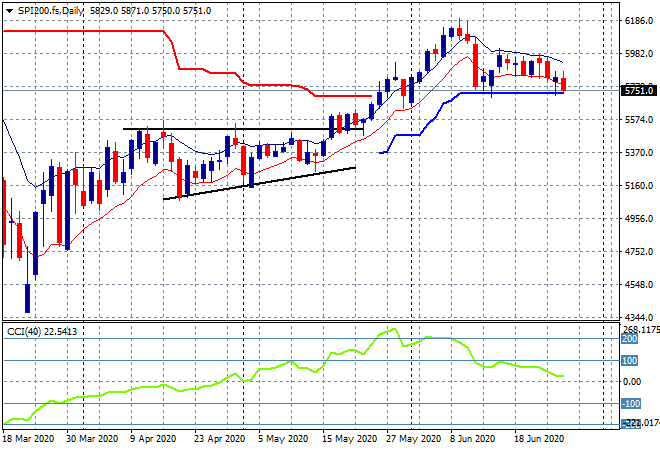The height and width of the screenshot is (450, 660).
Task: Select the thick blue support line near 5740
Action: 511,93
